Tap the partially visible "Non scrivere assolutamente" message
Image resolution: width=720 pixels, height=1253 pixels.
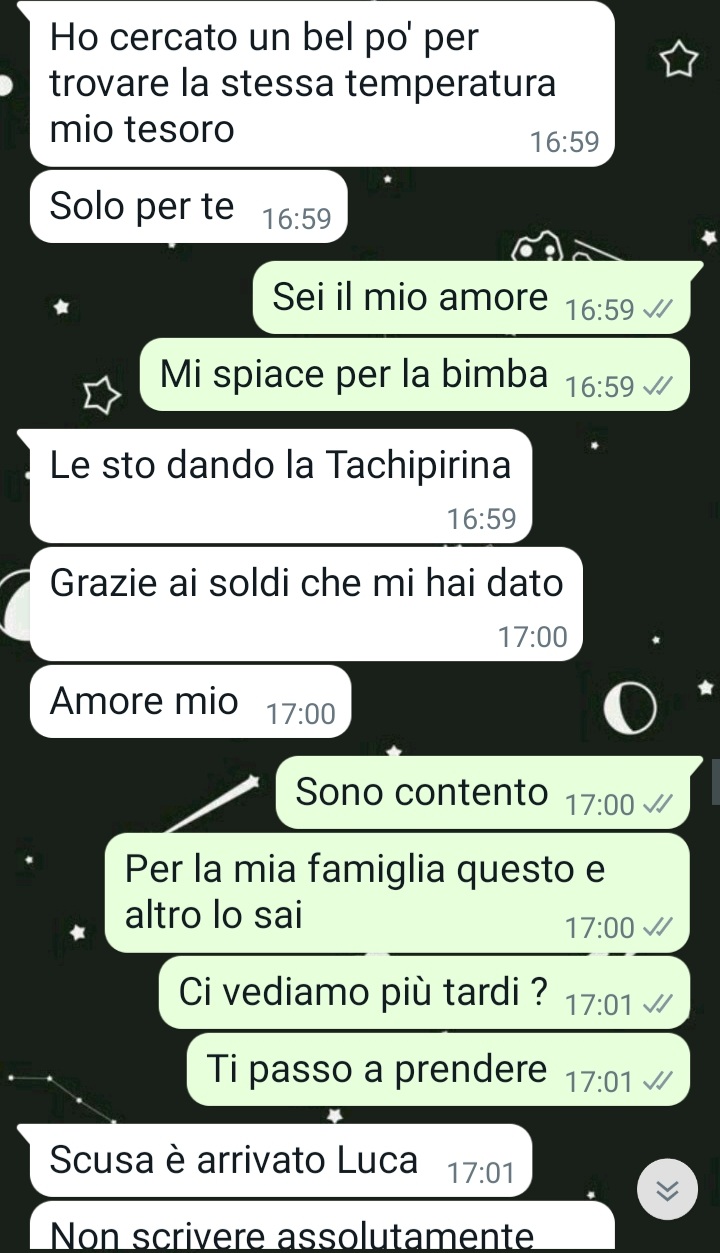(x=322, y=1227)
